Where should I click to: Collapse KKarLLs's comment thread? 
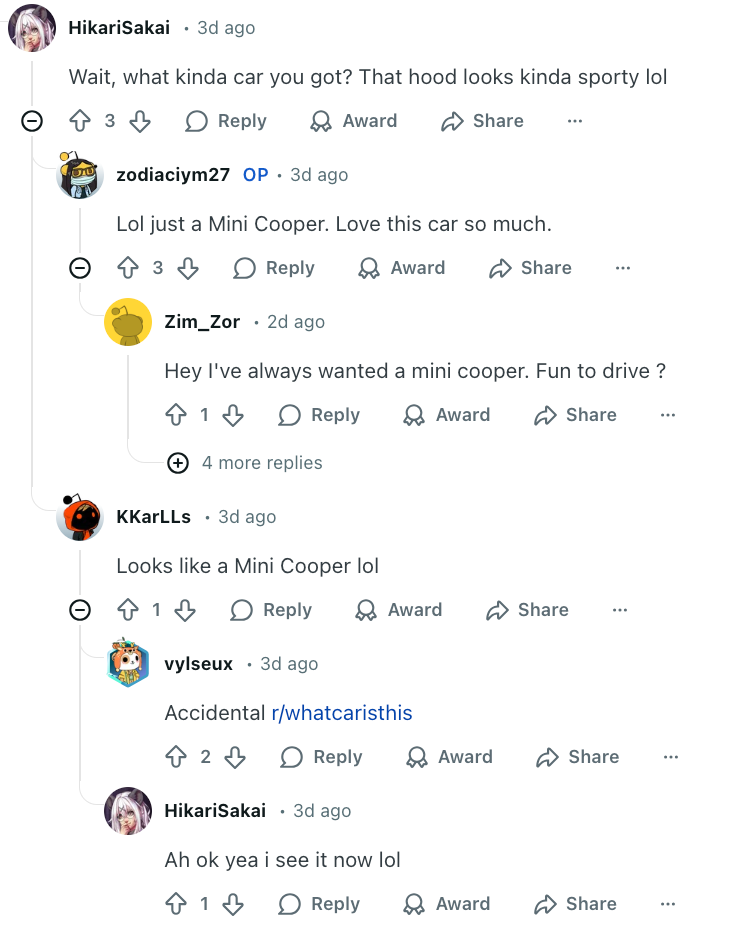(x=80, y=610)
